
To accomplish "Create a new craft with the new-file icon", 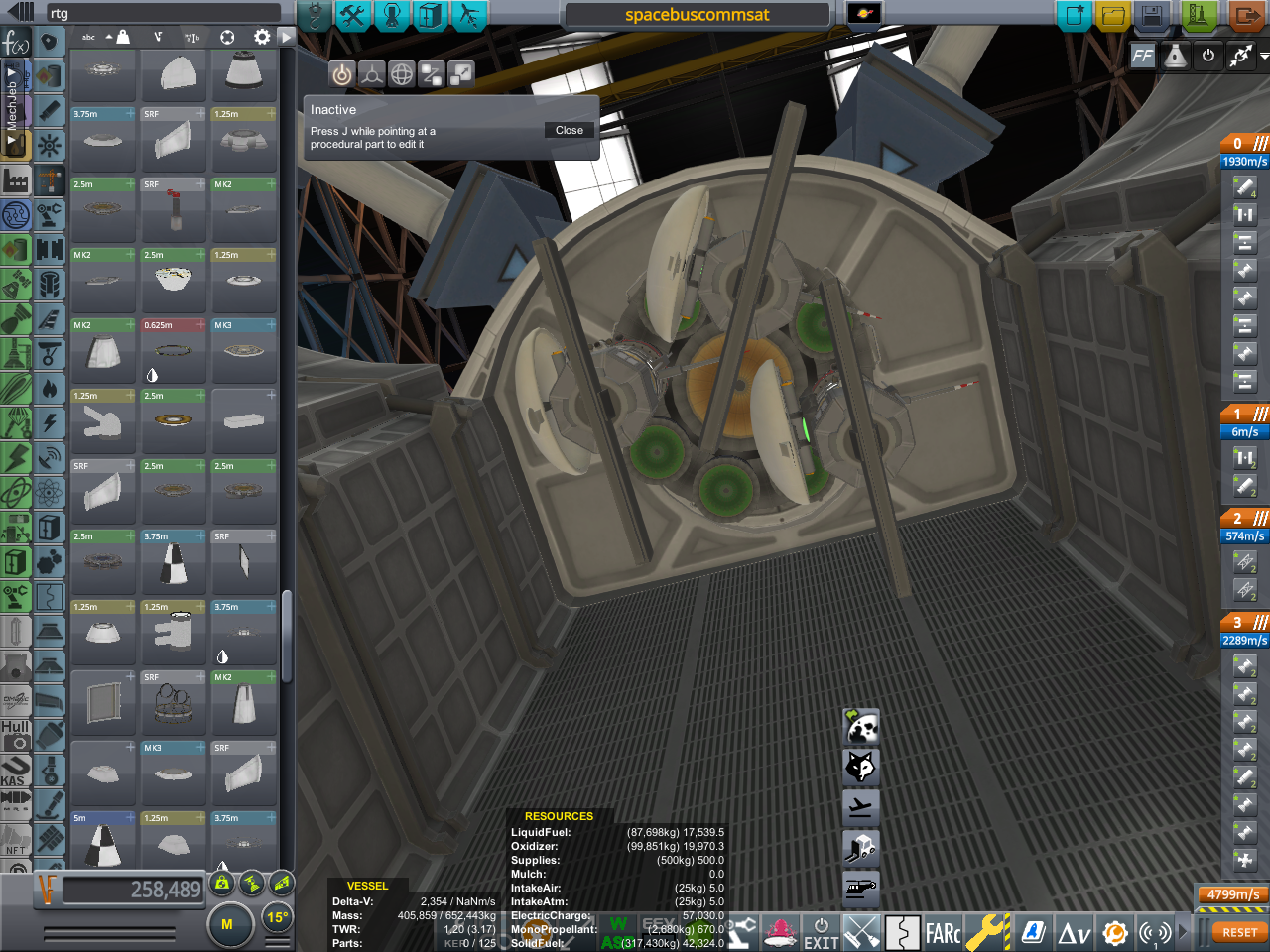I will (x=1074, y=16).
